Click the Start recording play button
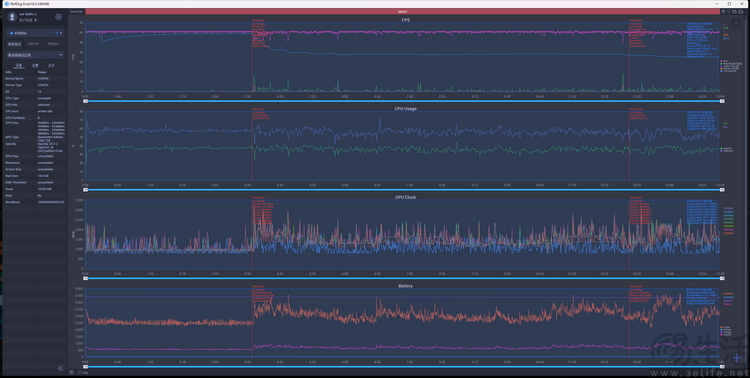 (x=737, y=22)
